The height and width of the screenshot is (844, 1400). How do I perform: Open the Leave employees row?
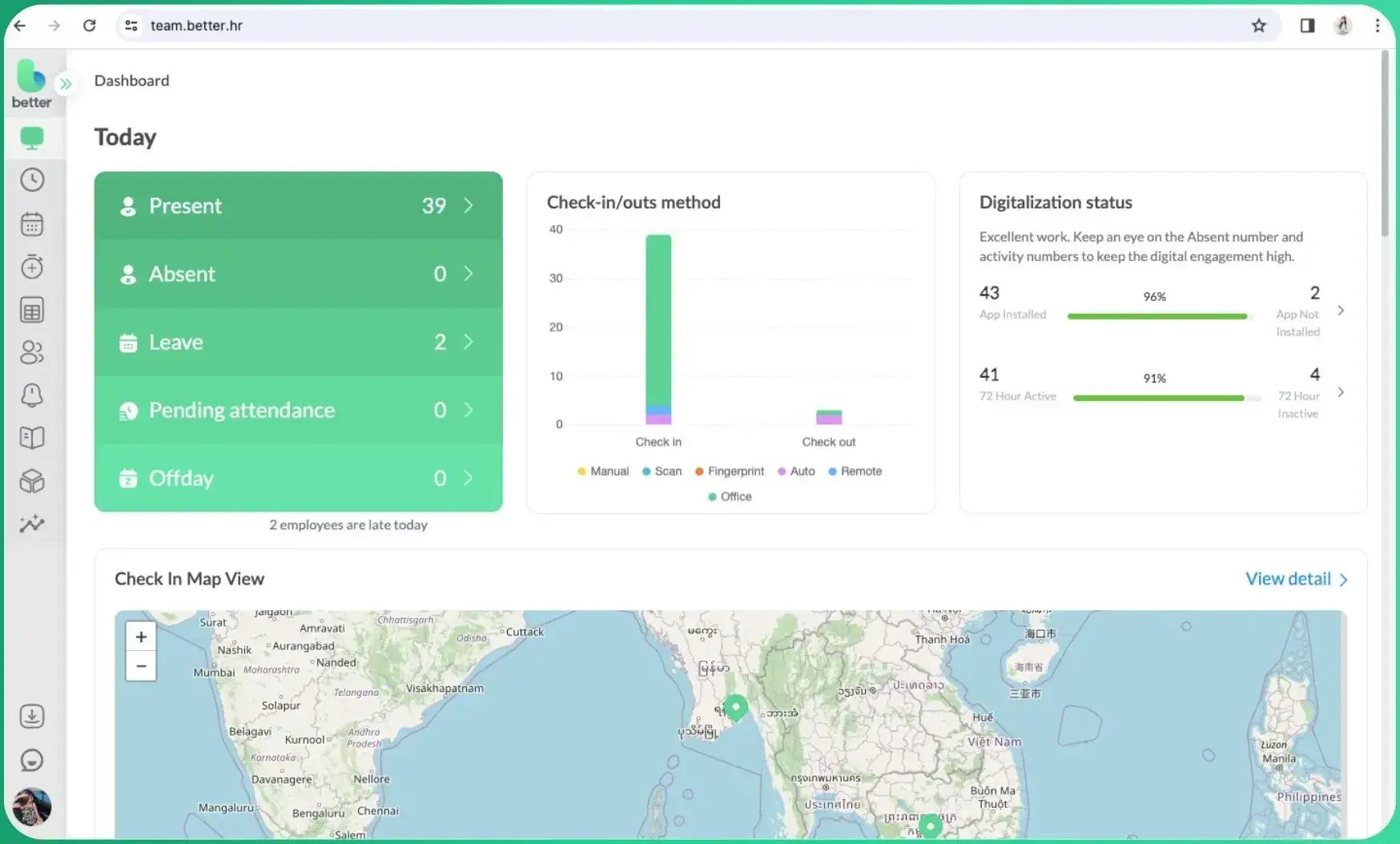(x=298, y=342)
